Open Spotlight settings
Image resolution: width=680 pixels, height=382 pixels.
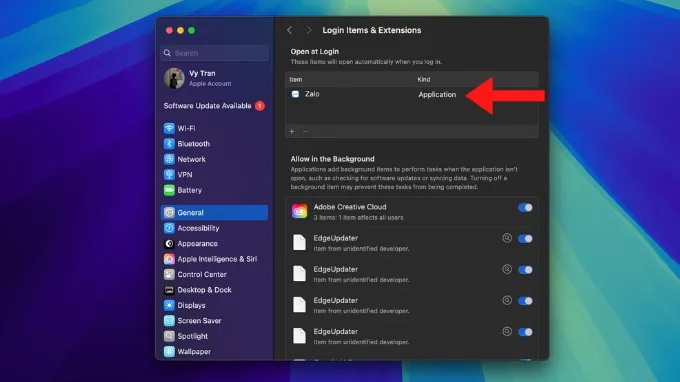(215, 336)
